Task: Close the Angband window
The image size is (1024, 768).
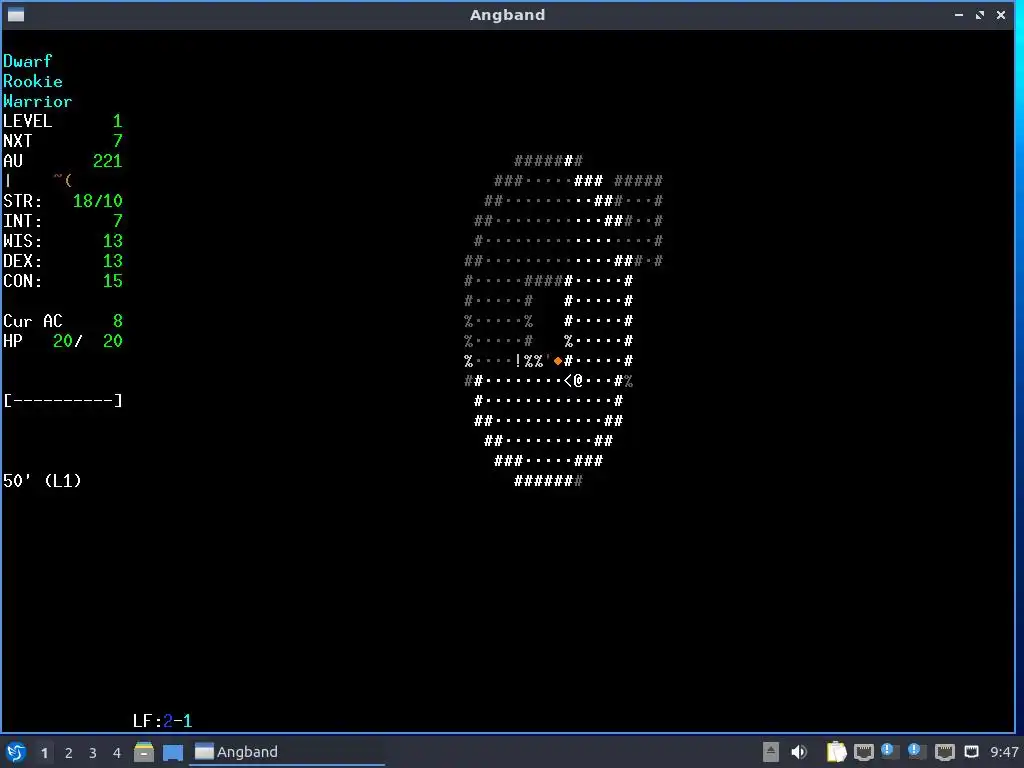Action: pos(1000,14)
